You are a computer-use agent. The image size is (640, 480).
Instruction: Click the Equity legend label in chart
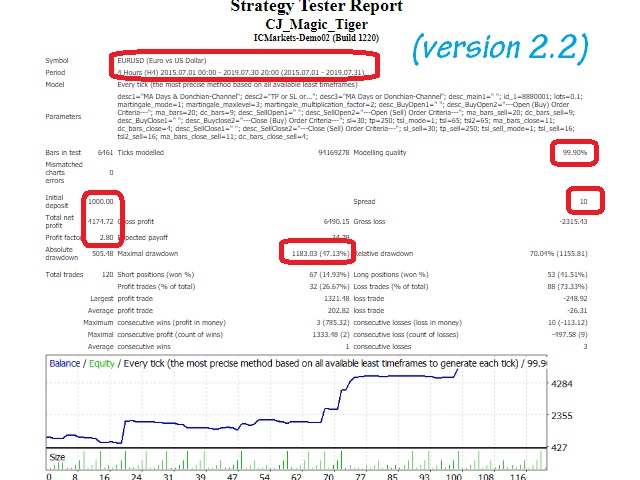click(102, 364)
